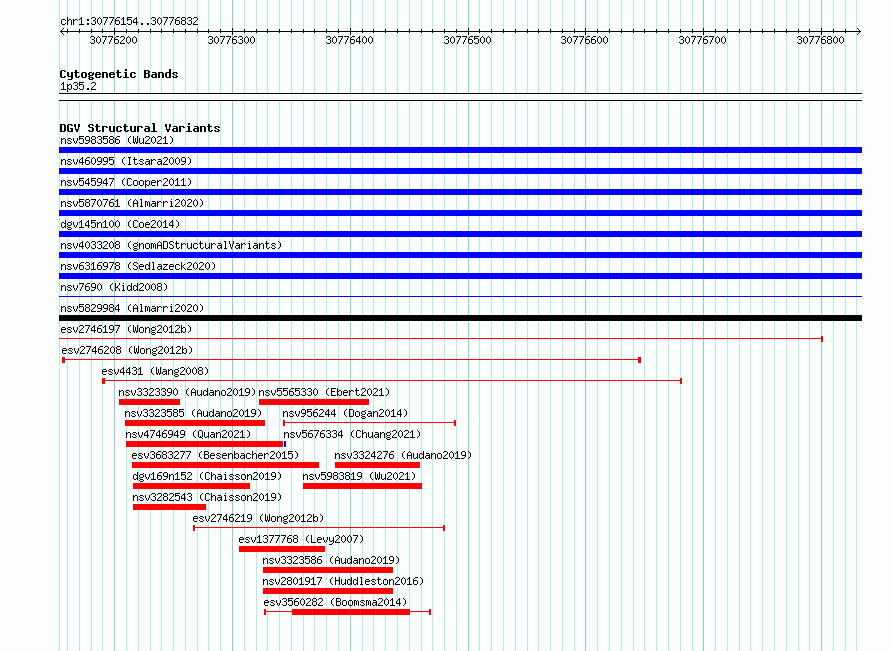Open nsv4746949 (Quan2021) label
The image size is (890, 651).
[x=188, y=434]
